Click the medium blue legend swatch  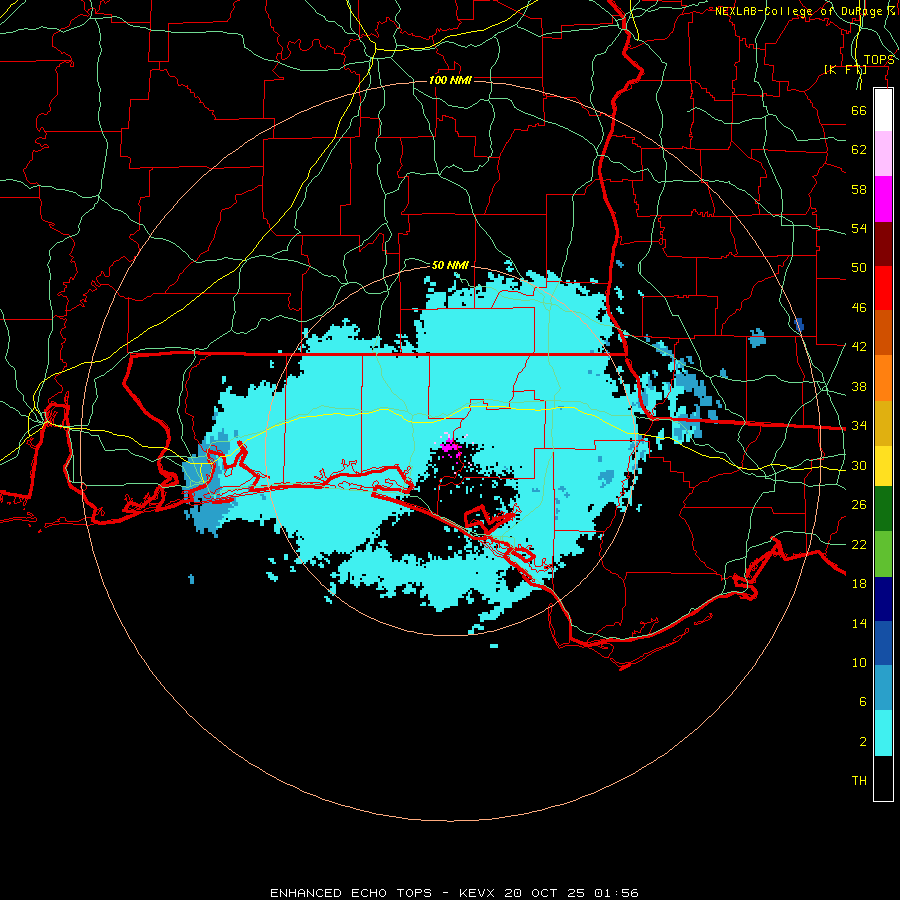[x=883, y=644]
